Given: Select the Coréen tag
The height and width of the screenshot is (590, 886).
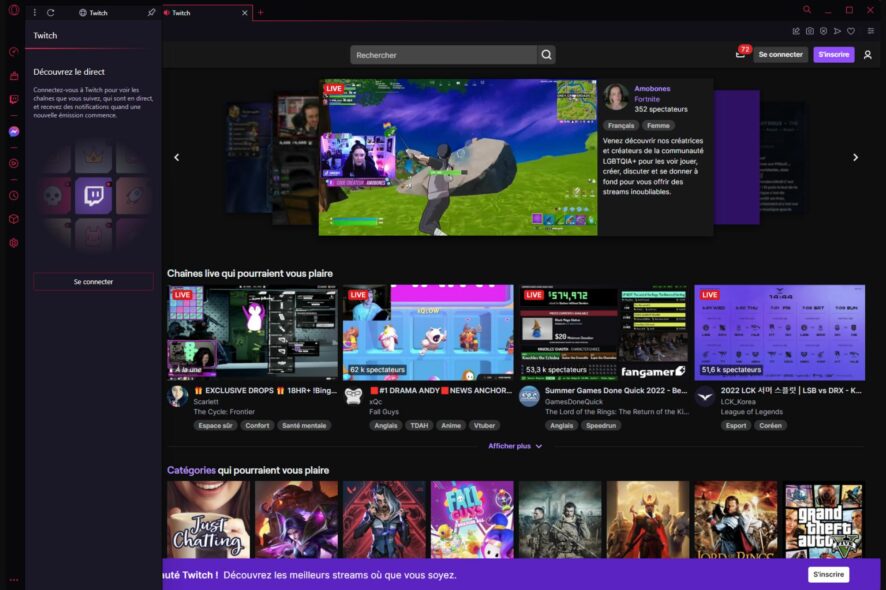Looking at the screenshot, I should click(771, 426).
